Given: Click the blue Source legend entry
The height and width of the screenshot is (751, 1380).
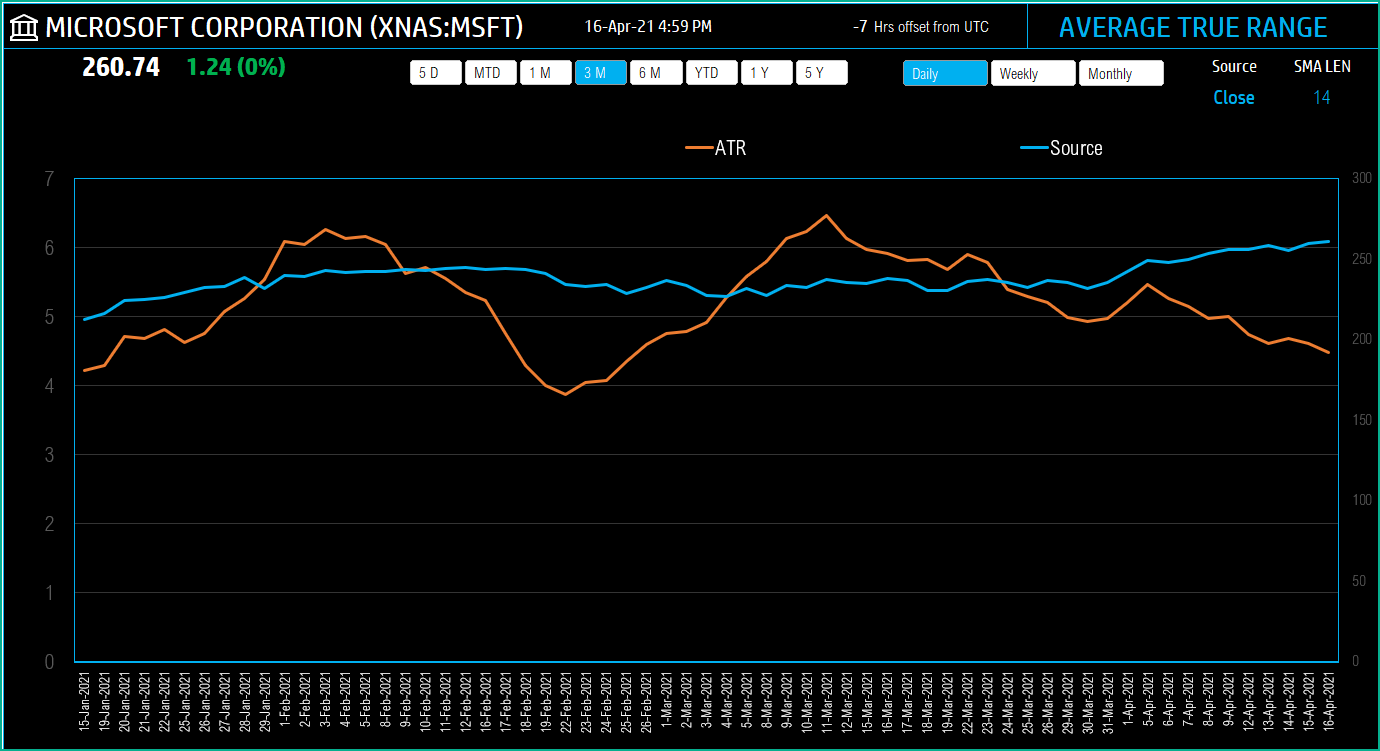Looking at the screenshot, I should (x=1062, y=148).
